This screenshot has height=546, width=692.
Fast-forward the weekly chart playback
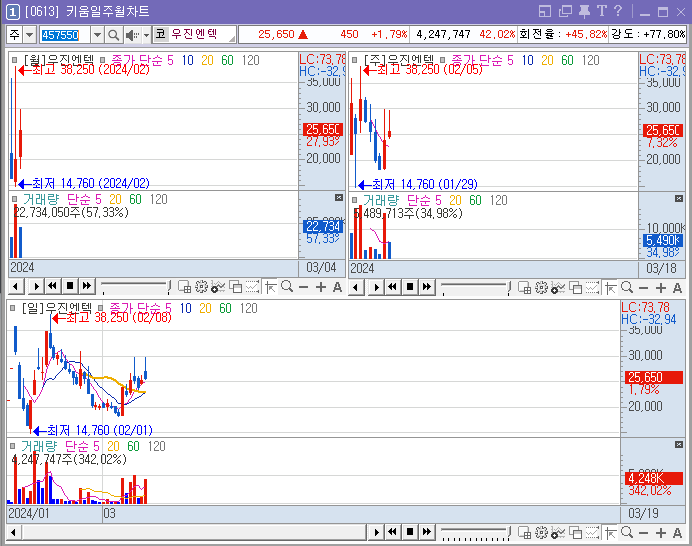click(427, 287)
